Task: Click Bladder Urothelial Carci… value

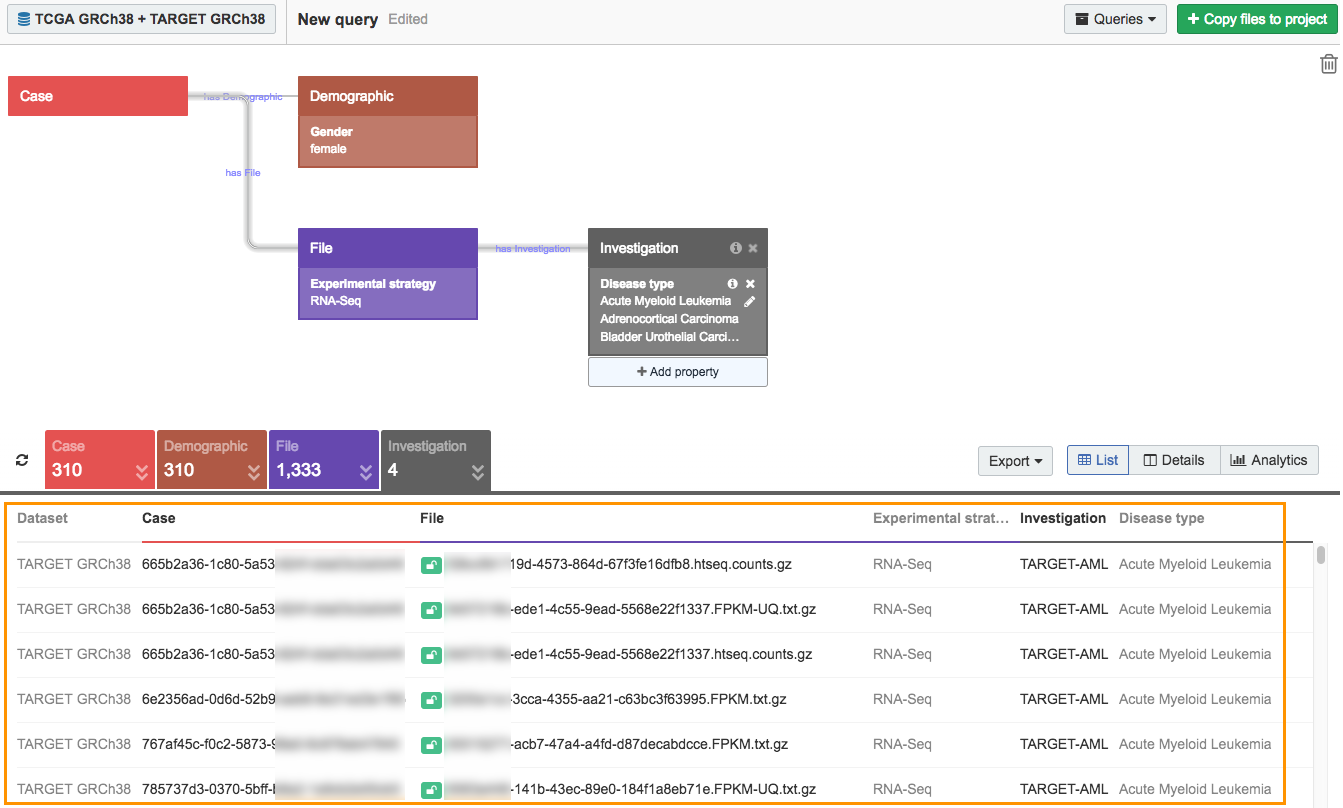Action: 669,337
